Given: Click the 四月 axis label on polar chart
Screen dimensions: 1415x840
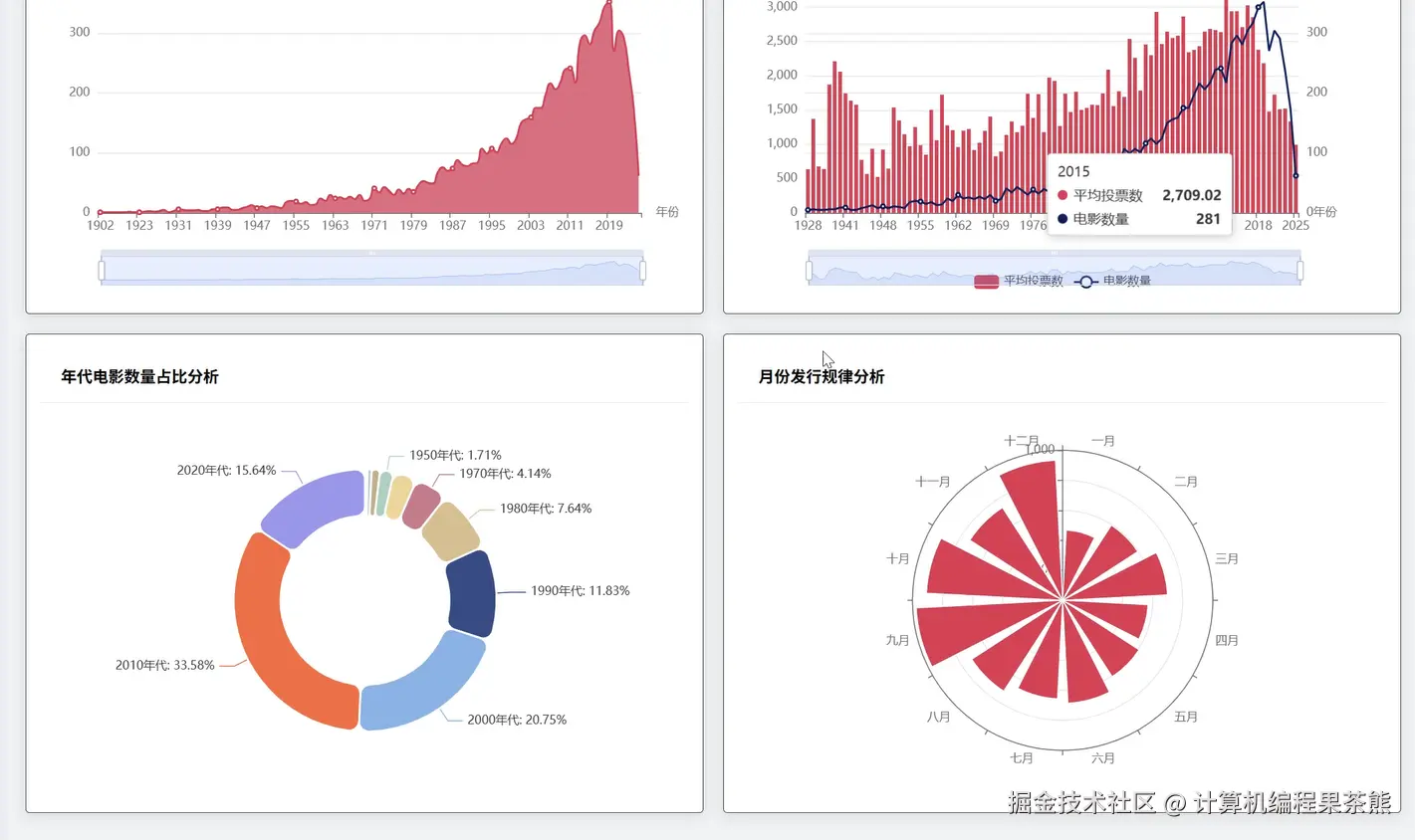Looking at the screenshot, I should (x=1226, y=641).
